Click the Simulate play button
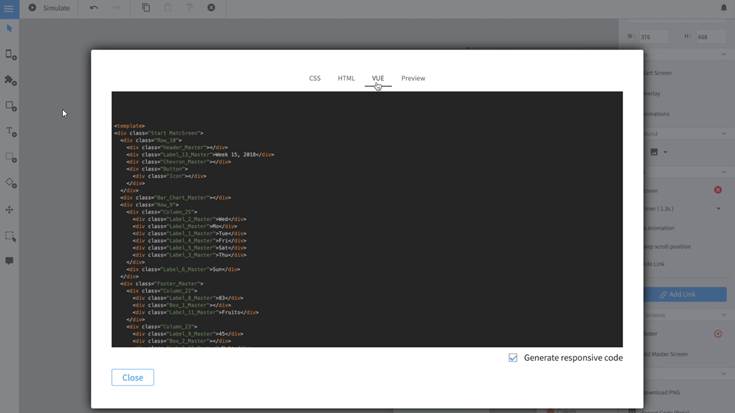 click(x=32, y=8)
